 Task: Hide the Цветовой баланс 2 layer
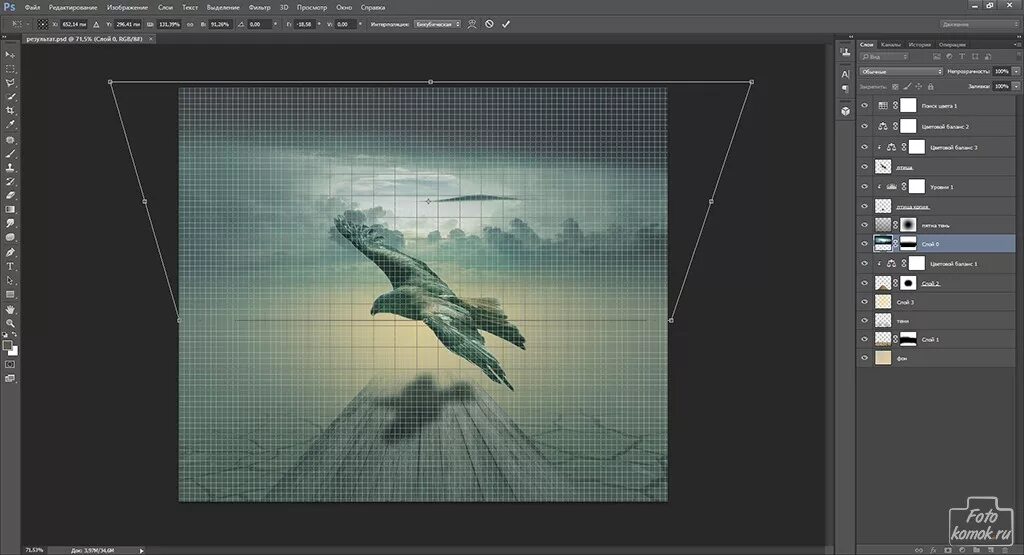click(x=865, y=127)
